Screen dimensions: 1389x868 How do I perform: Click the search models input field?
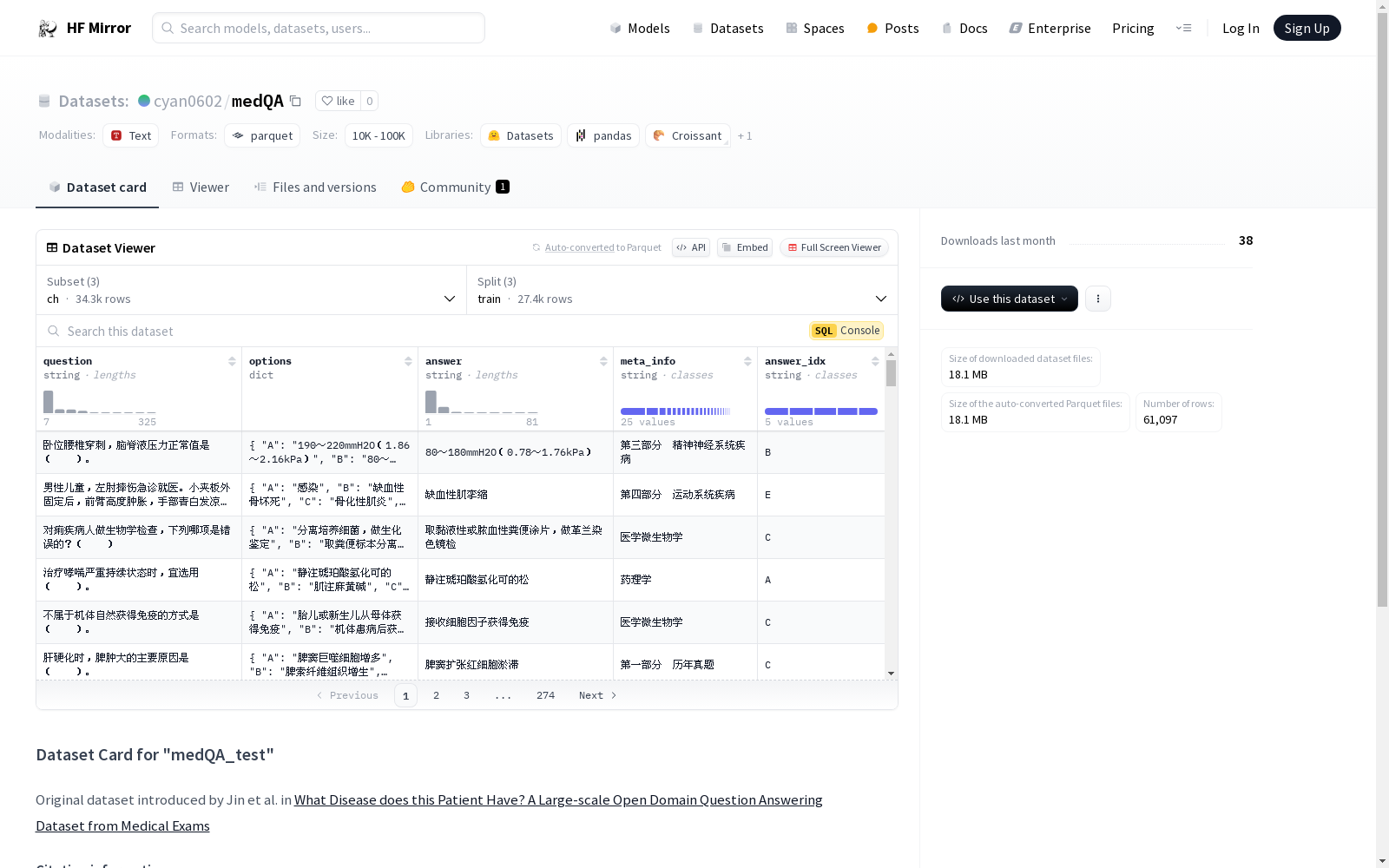pos(319,28)
